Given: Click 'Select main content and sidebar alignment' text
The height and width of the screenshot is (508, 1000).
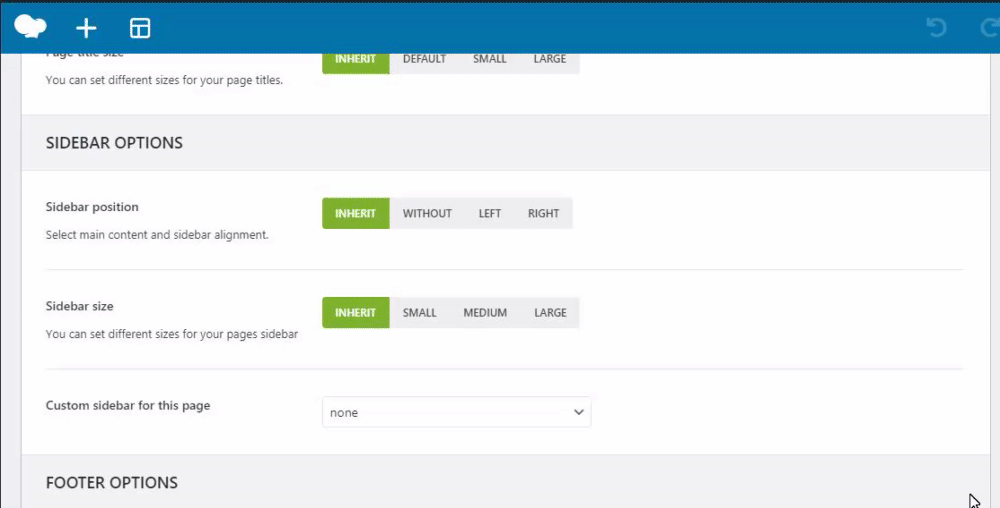Looking at the screenshot, I should pyautogui.click(x=158, y=235).
